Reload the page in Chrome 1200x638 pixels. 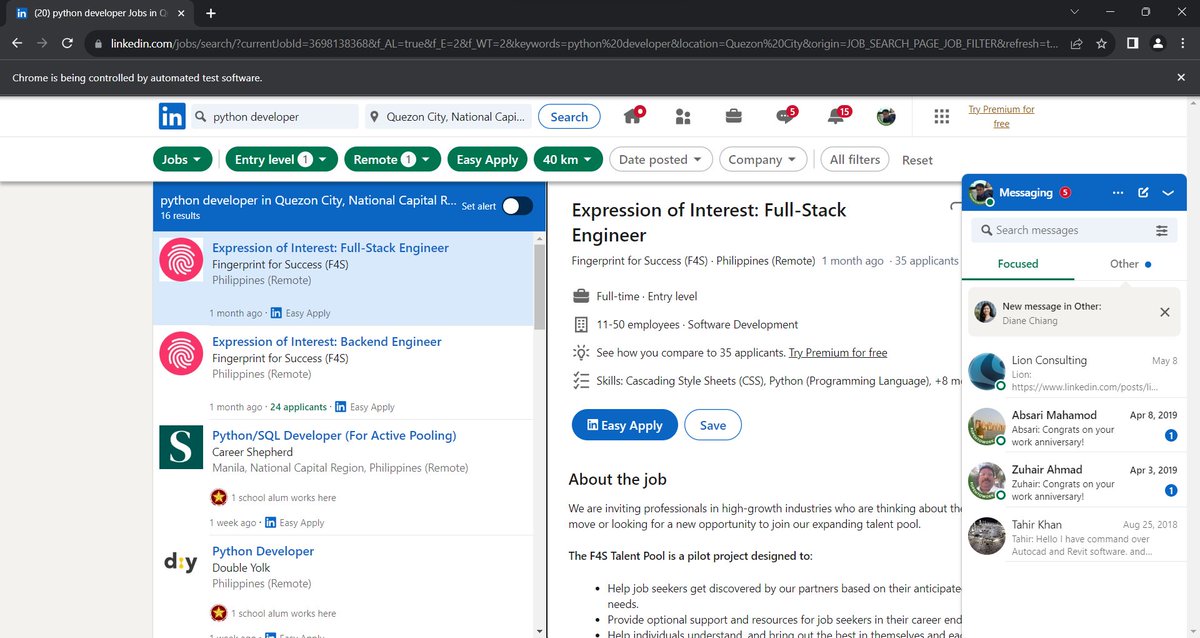click(68, 44)
